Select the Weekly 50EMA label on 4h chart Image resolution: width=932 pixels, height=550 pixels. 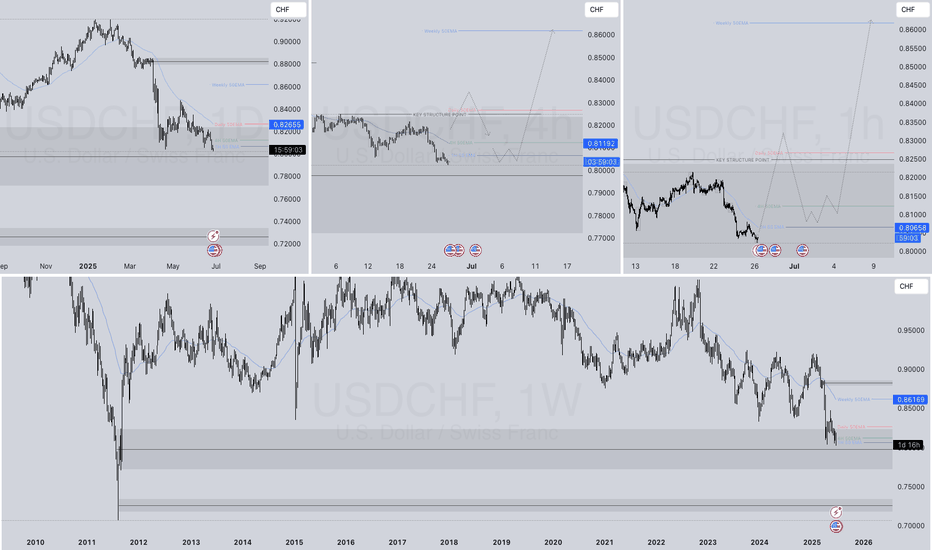coord(440,31)
